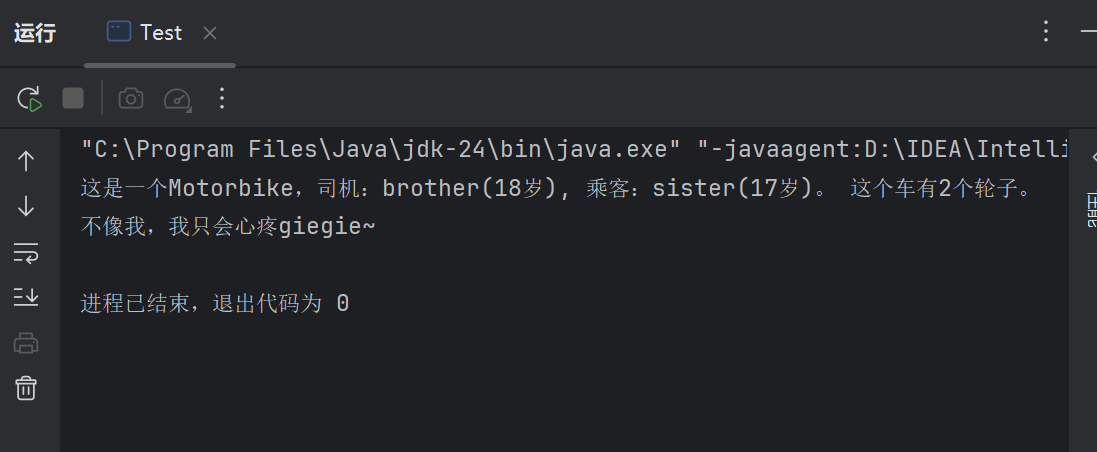Click the down arrow in console gutter
1097x452 pixels.
point(27,206)
